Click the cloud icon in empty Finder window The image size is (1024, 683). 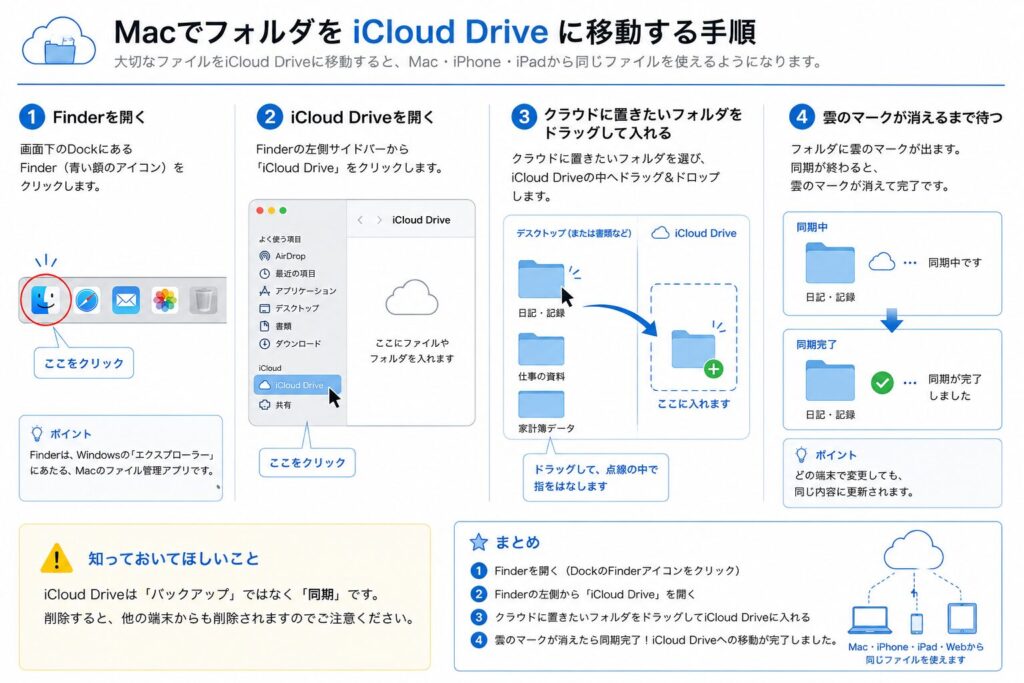pyautogui.click(x=411, y=298)
